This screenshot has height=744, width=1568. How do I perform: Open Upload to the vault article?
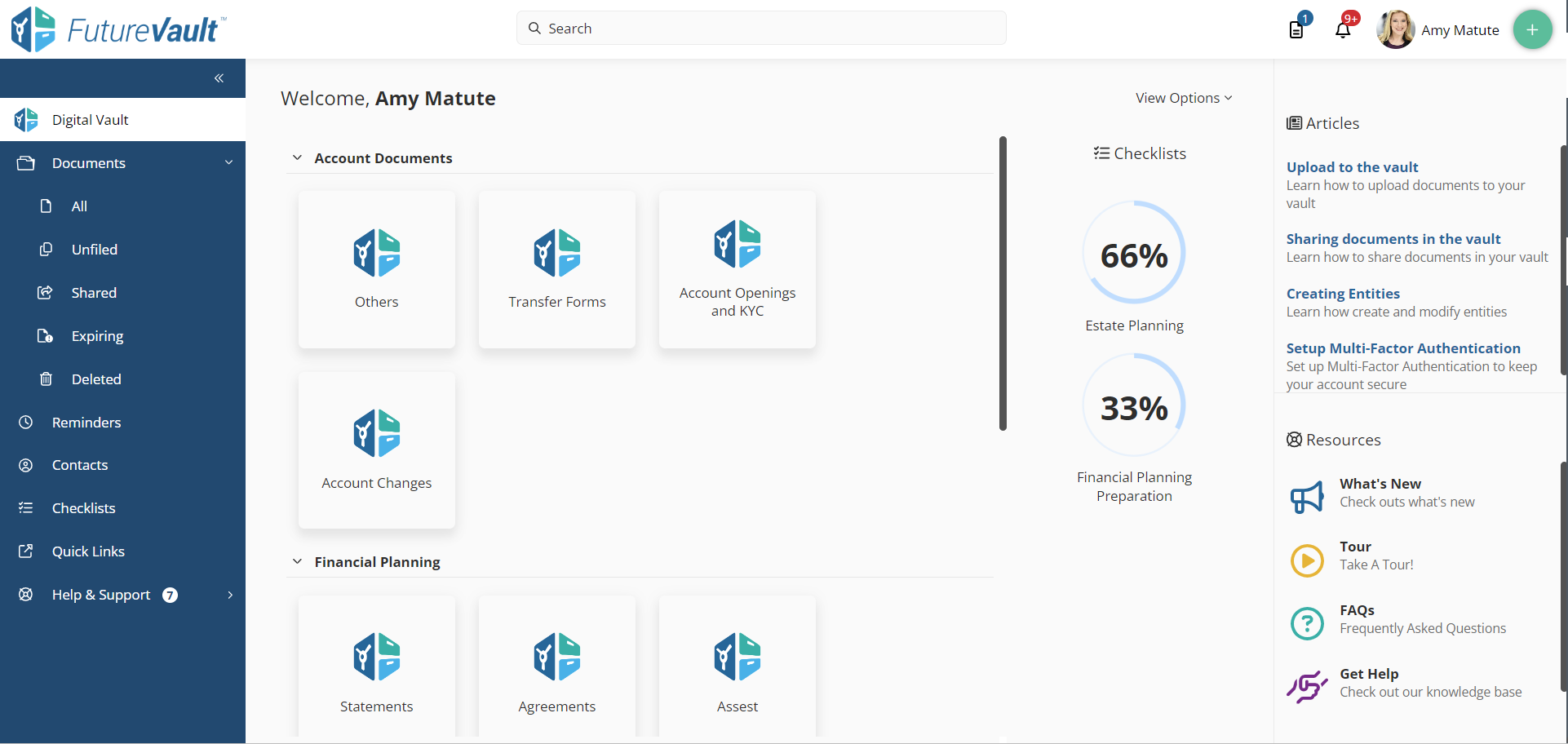[1352, 167]
